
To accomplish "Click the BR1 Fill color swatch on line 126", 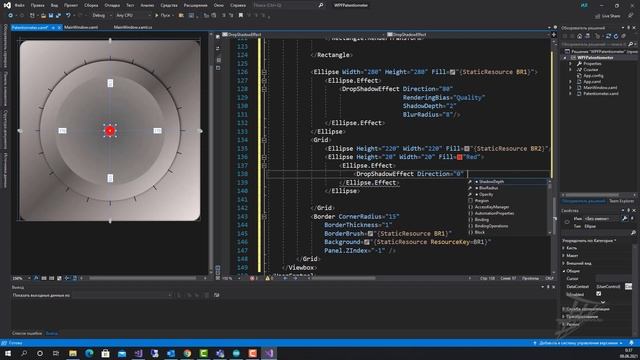I will pos(452,72).
